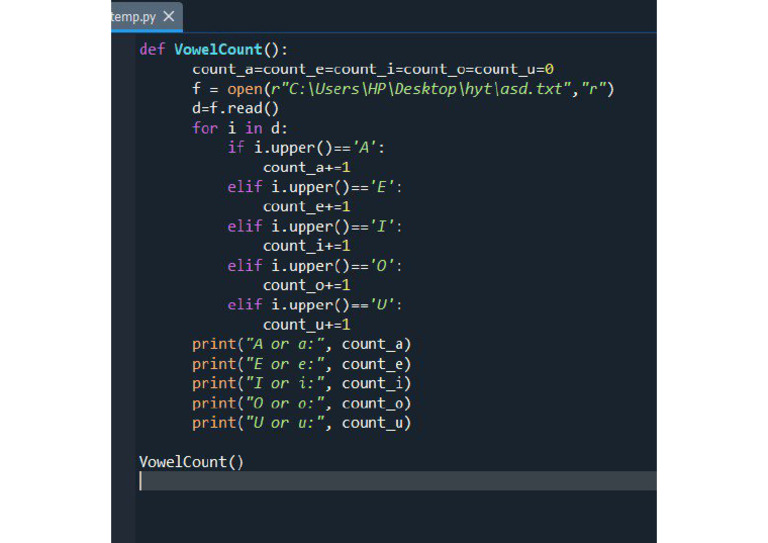Click the VowelCount() call at bottom
The height and width of the screenshot is (543, 768).
click(x=191, y=462)
